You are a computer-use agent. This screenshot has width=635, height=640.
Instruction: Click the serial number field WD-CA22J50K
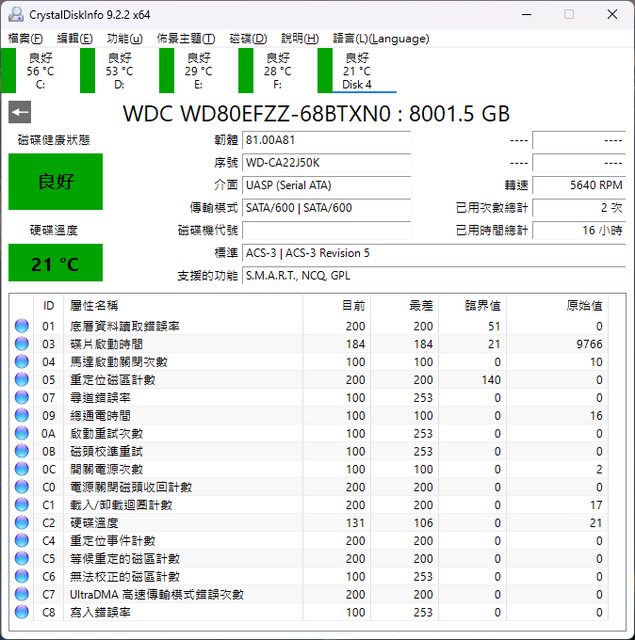coord(326,163)
